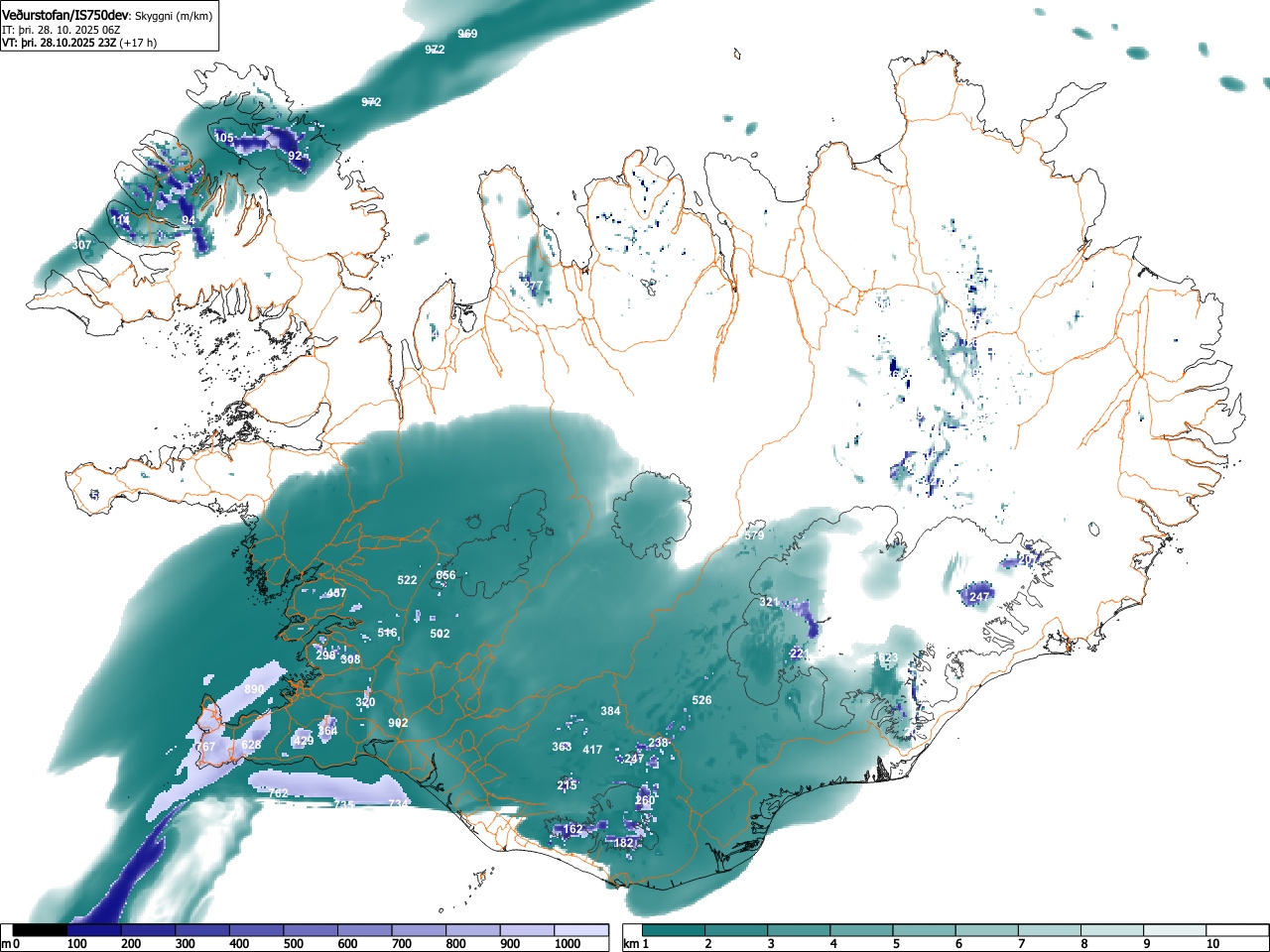Click the map value 308

tap(350, 659)
